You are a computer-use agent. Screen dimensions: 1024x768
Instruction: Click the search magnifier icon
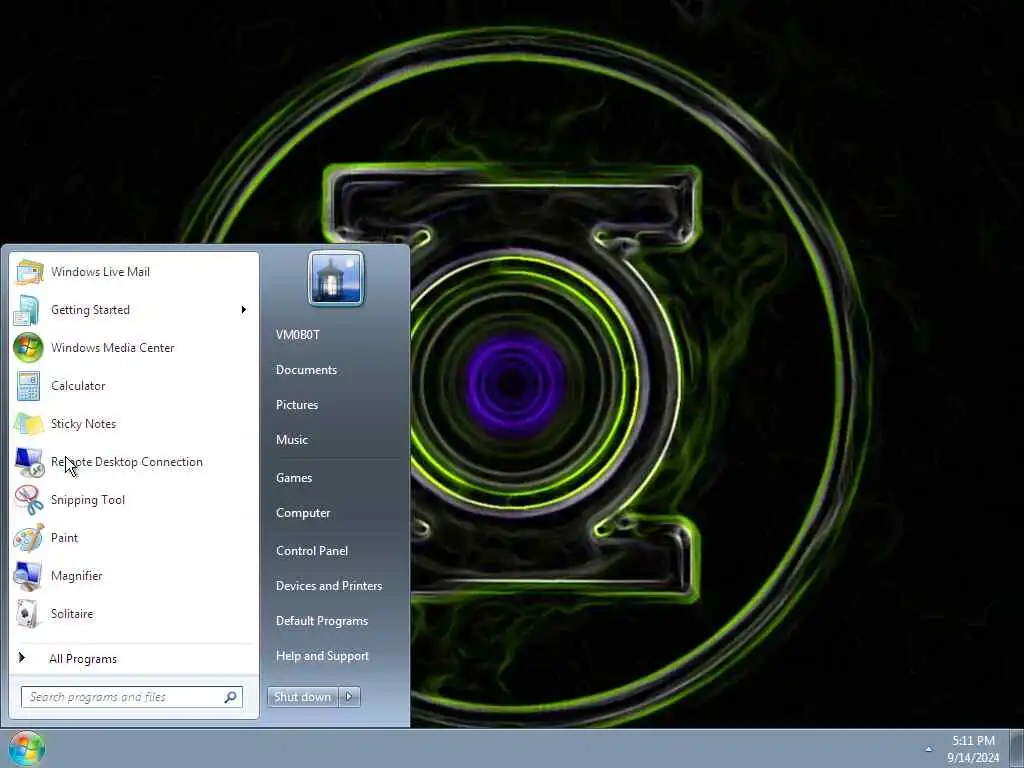pyautogui.click(x=230, y=697)
